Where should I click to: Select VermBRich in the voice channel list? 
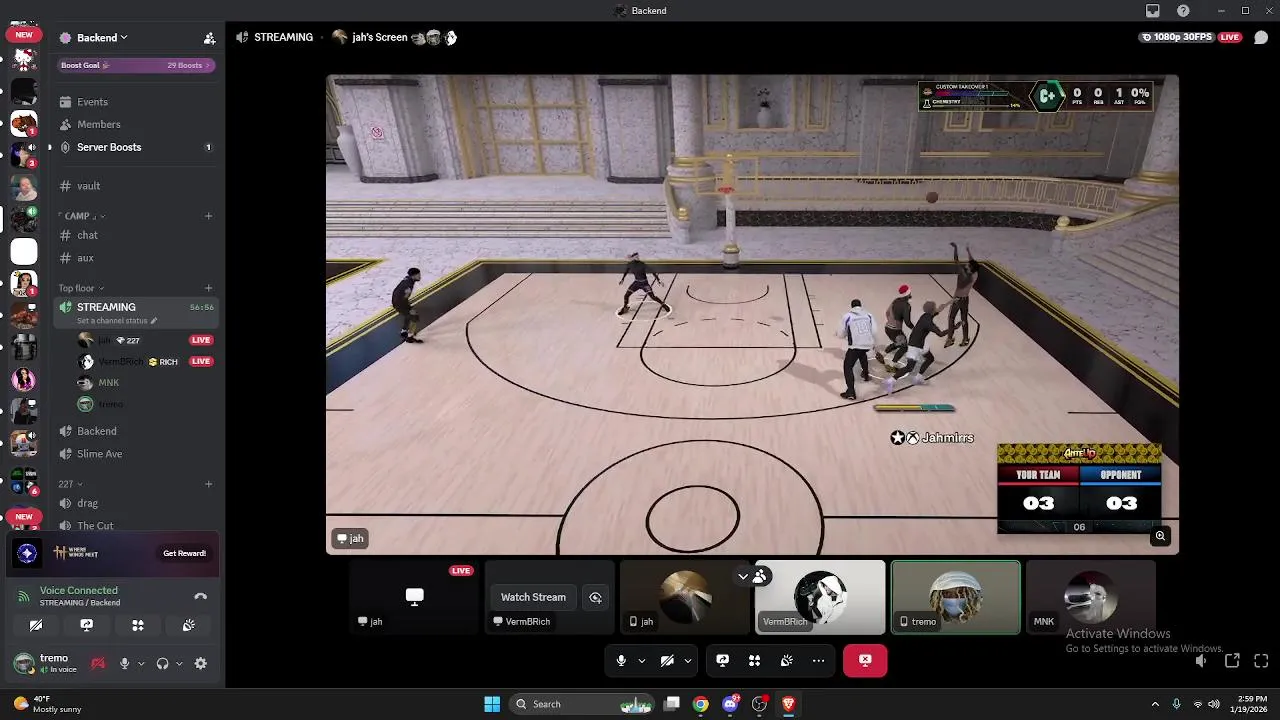145,361
